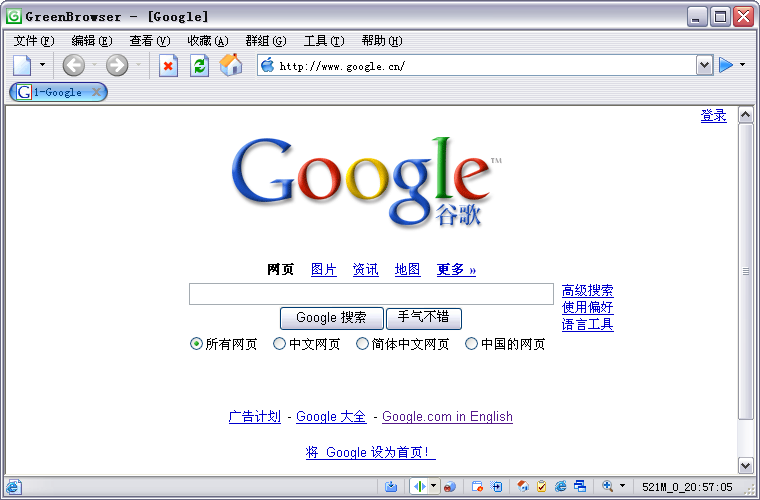Screen dimensions: 760x500
Task: Open the 图片 images link
Action: pyautogui.click(x=324, y=269)
